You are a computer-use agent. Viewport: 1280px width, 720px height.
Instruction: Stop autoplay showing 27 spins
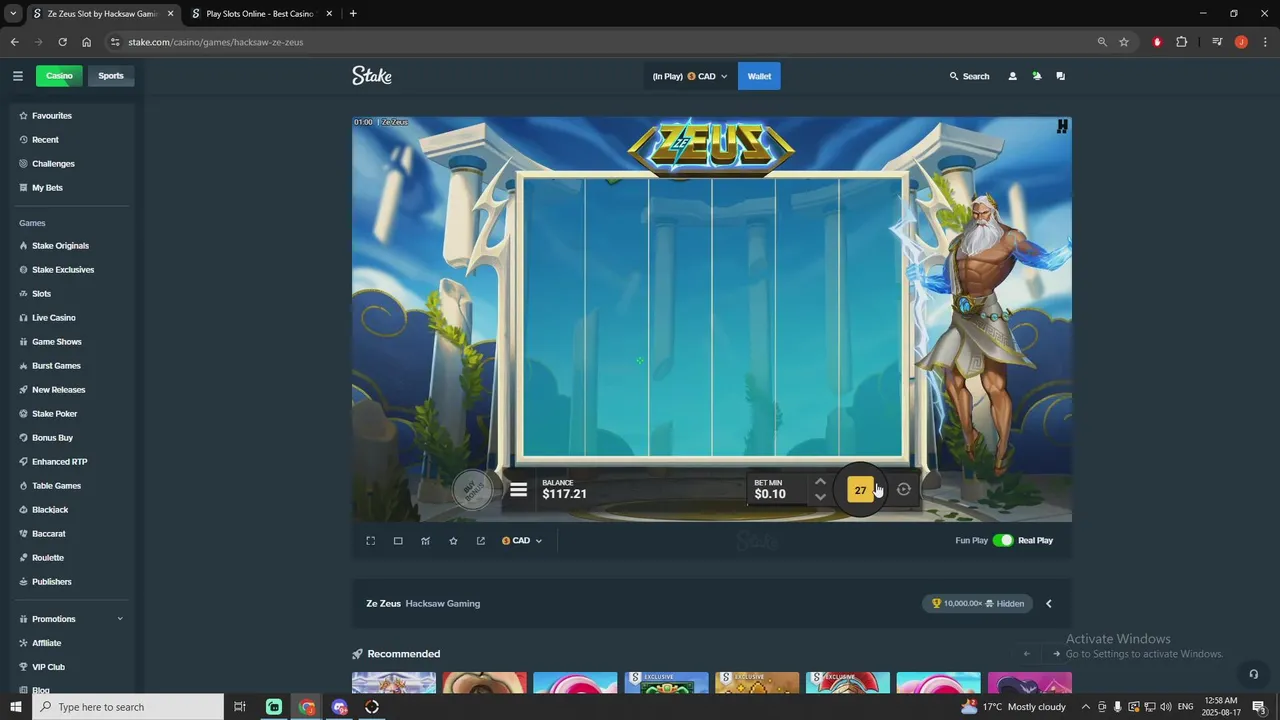(x=860, y=490)
